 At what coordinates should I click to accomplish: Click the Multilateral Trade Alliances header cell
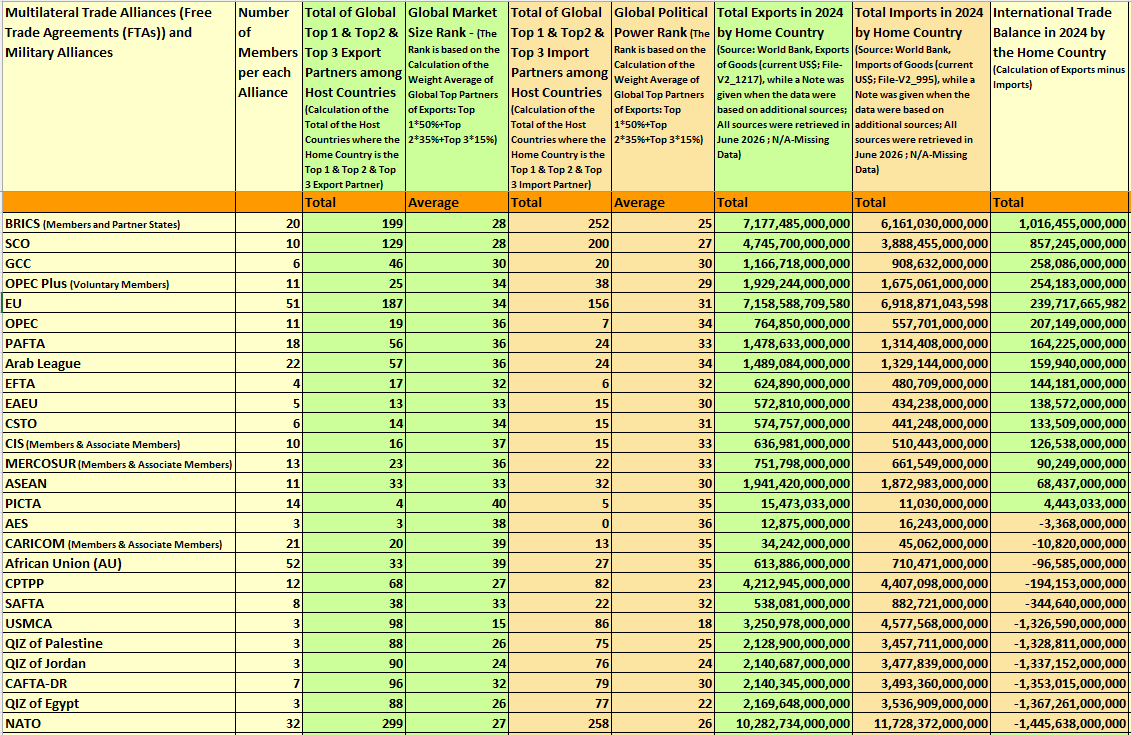pyautogui.click(x=119, y=97)
